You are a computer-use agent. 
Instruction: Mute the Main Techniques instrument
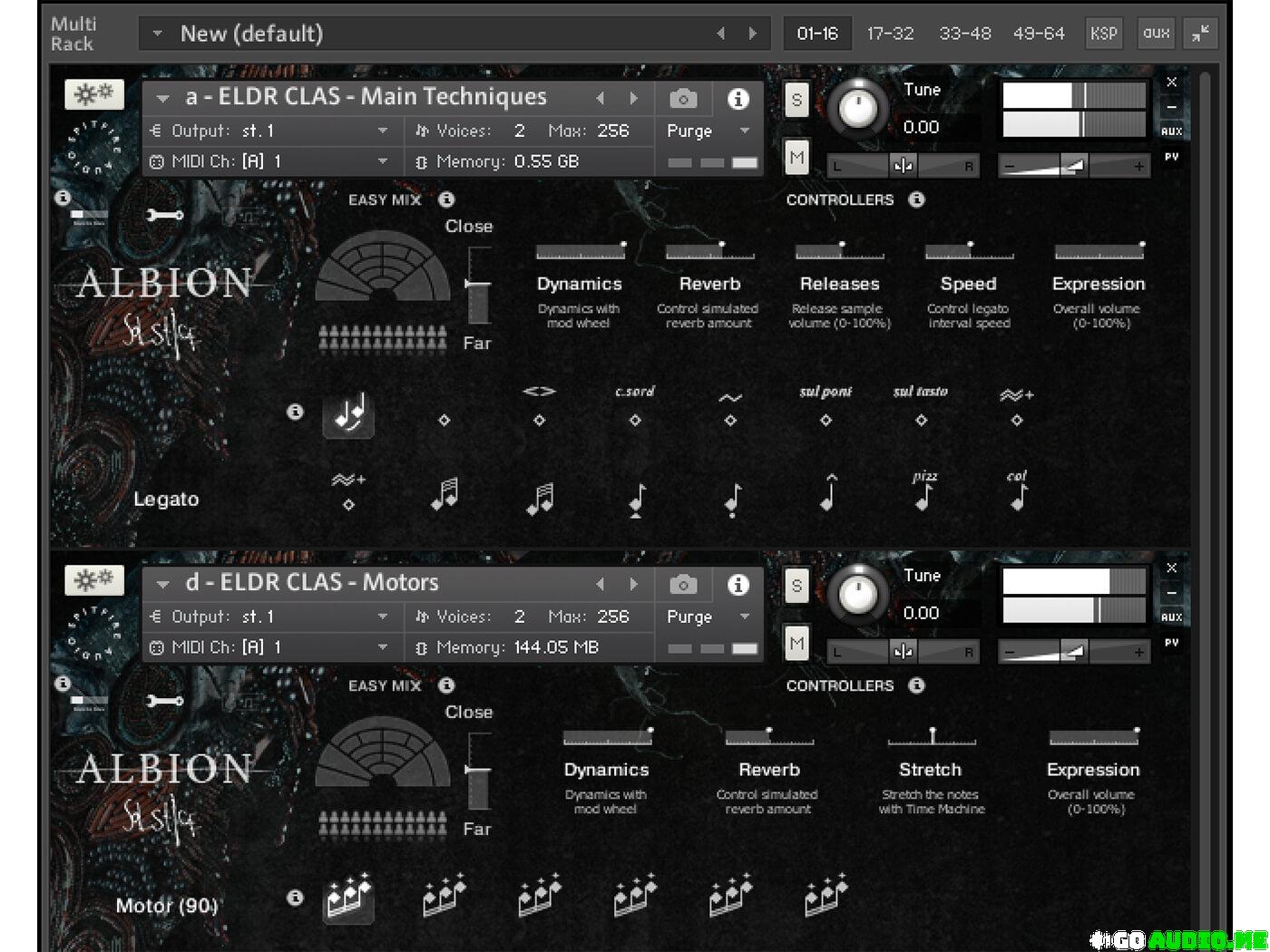coord(796,158)
